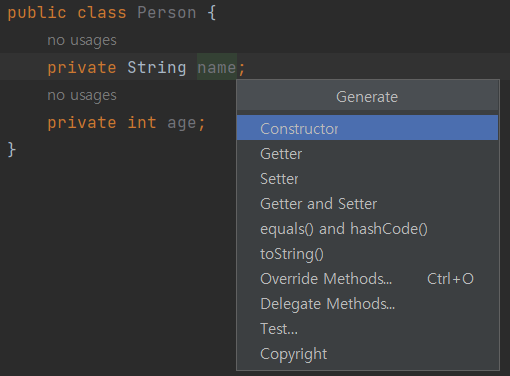510x376 pixels.
Task: Click 'no usages' hint above age field
Action: point(82,95)
